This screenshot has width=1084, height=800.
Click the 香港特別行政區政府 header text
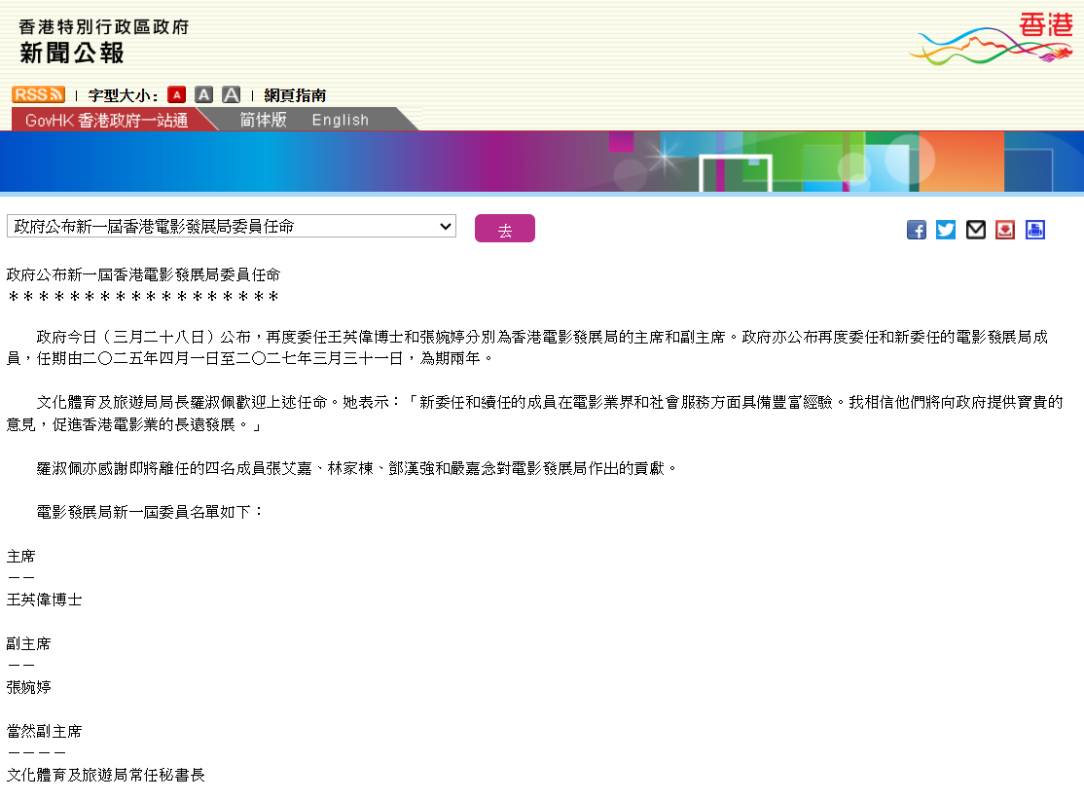(103, 26)
